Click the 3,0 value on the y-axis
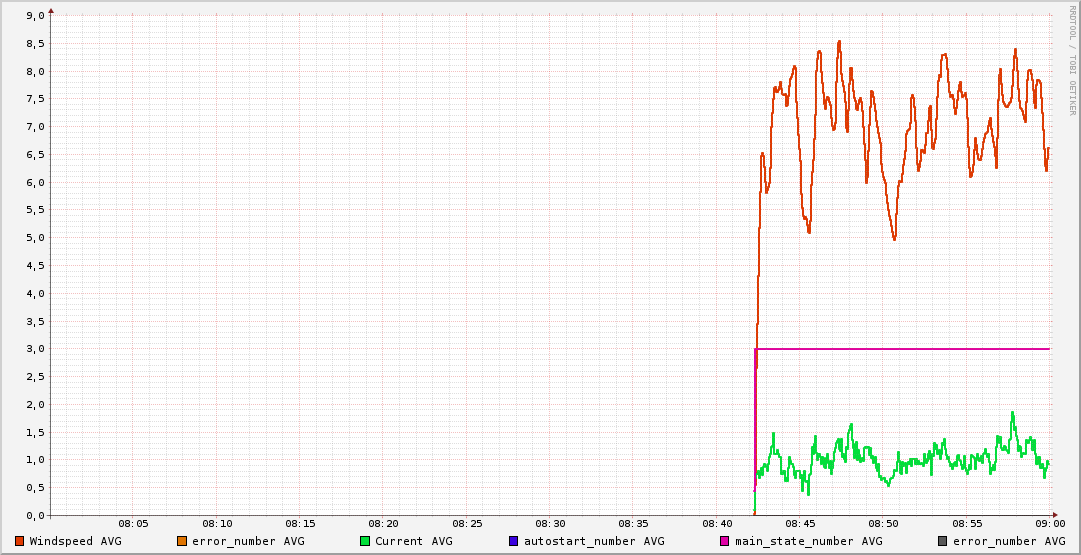The image size is (1081, 555). pyautogui.click(x=34, y=349)
